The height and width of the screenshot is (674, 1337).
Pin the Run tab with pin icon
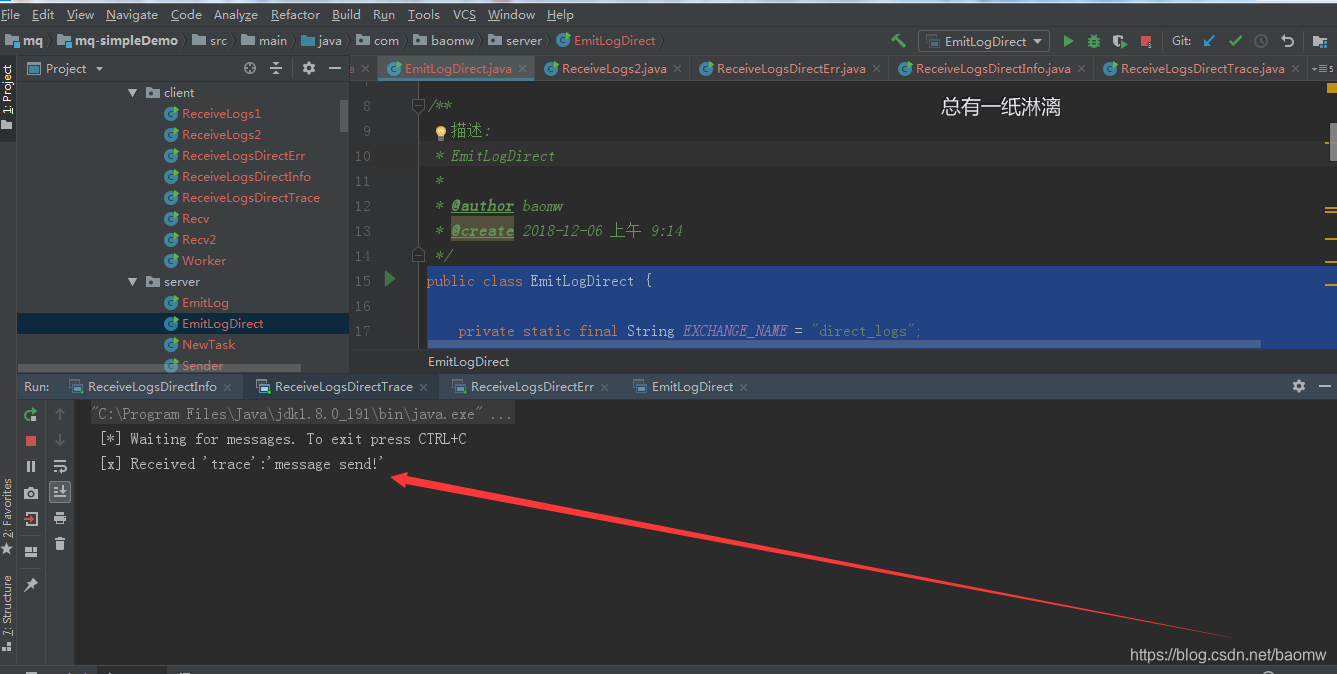point(31,585)
